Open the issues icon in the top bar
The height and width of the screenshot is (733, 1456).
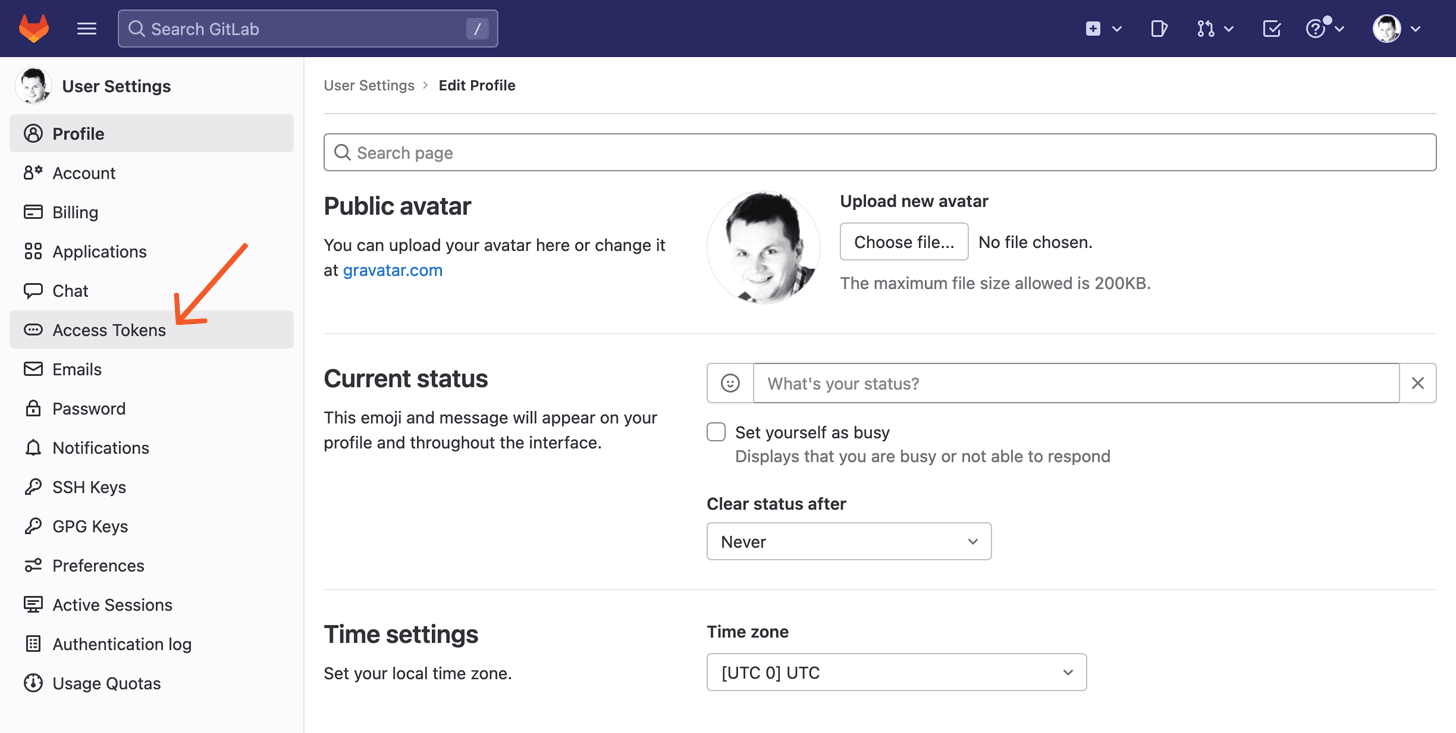pyautogui.click(x=1159, y=28)
